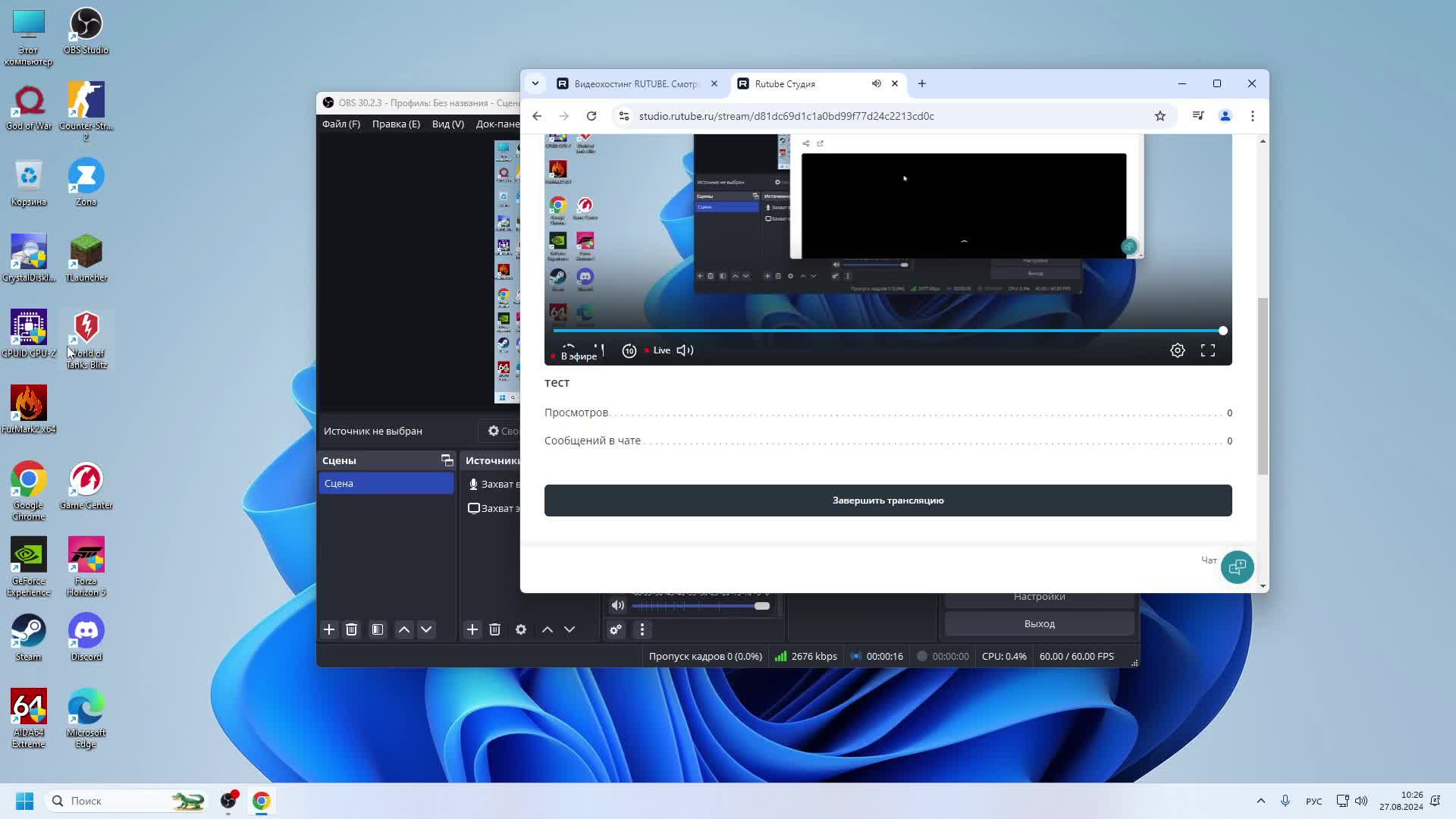Click OBS Настройки button
Screen dimensions: 1456x819
pyautogui.click(x=1039, y=598)
